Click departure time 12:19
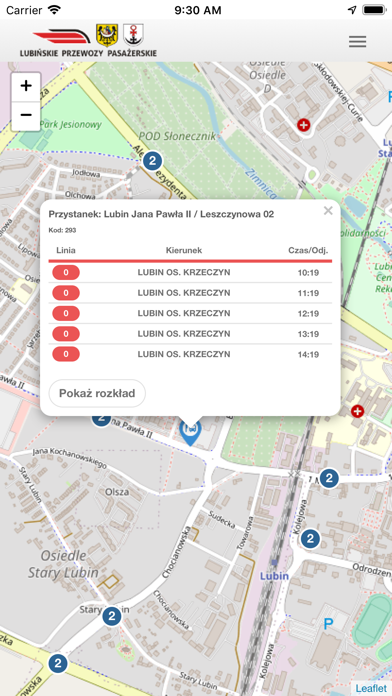392x696 pixels. (x=308, y=313)
